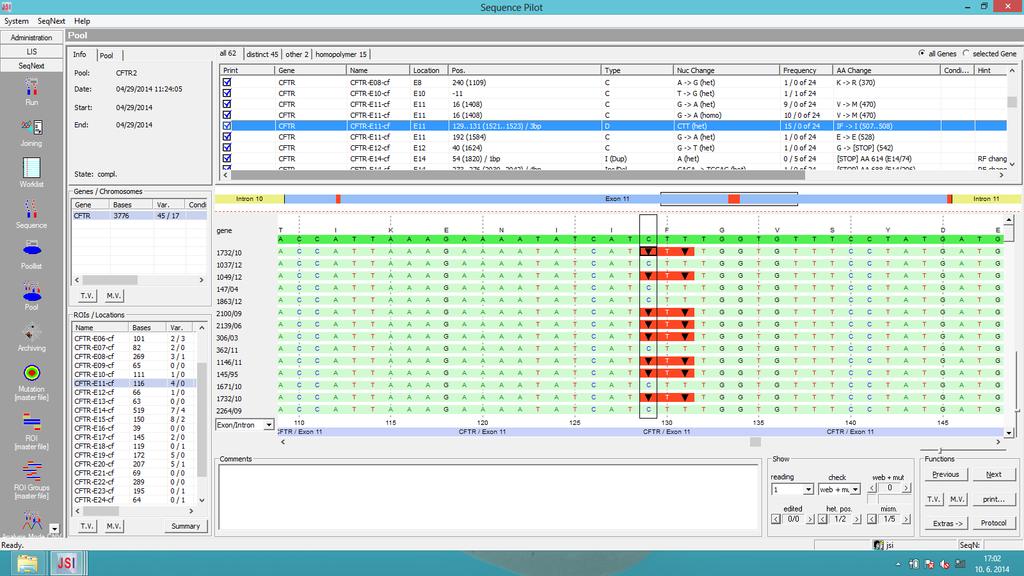Viewport: 1024px width, 576px height.
Task: Open the Joining module icon
Action: (31, 127)
